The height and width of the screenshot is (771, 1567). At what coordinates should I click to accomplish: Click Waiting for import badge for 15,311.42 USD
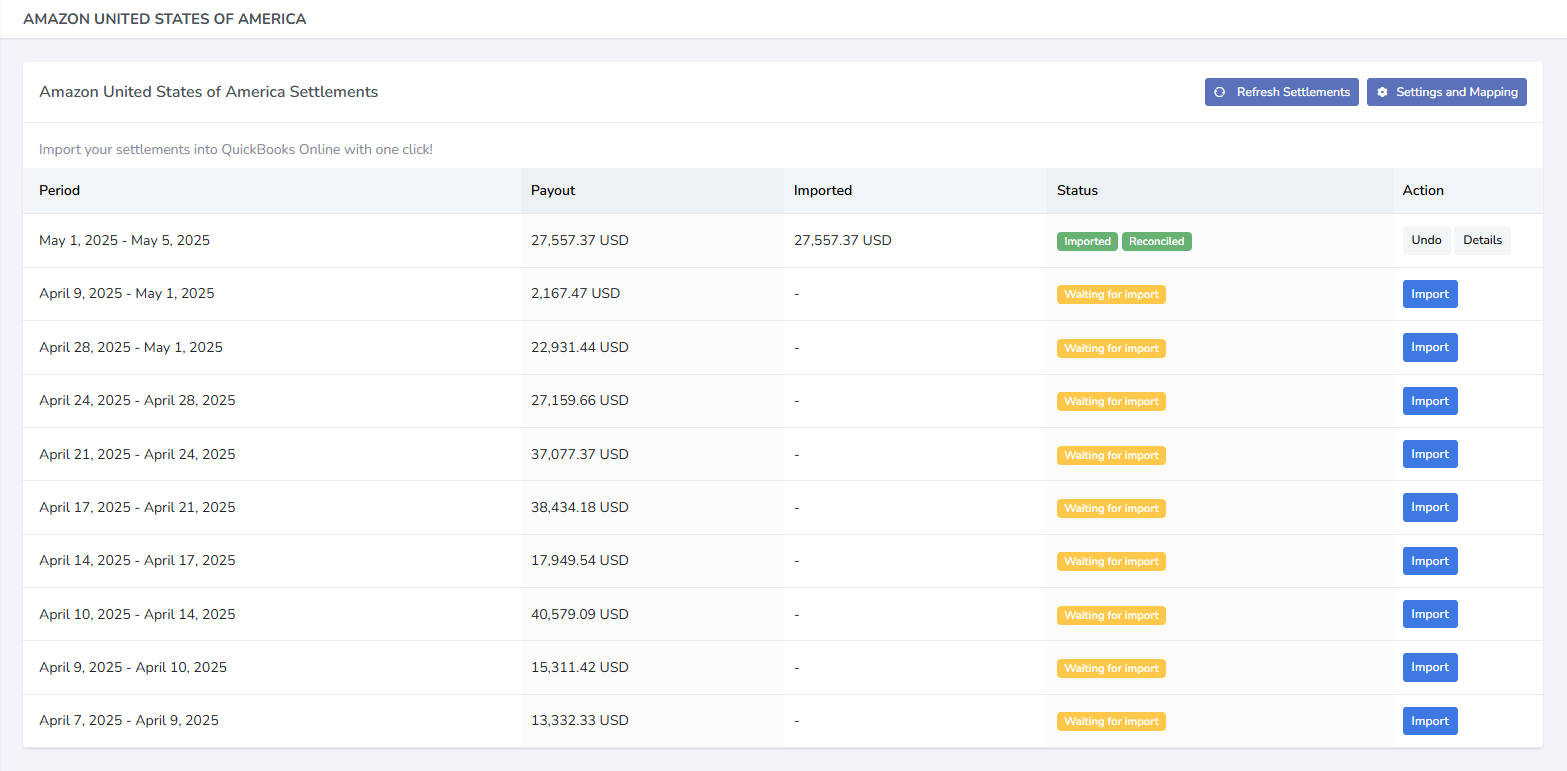[x=1111, y=668]
